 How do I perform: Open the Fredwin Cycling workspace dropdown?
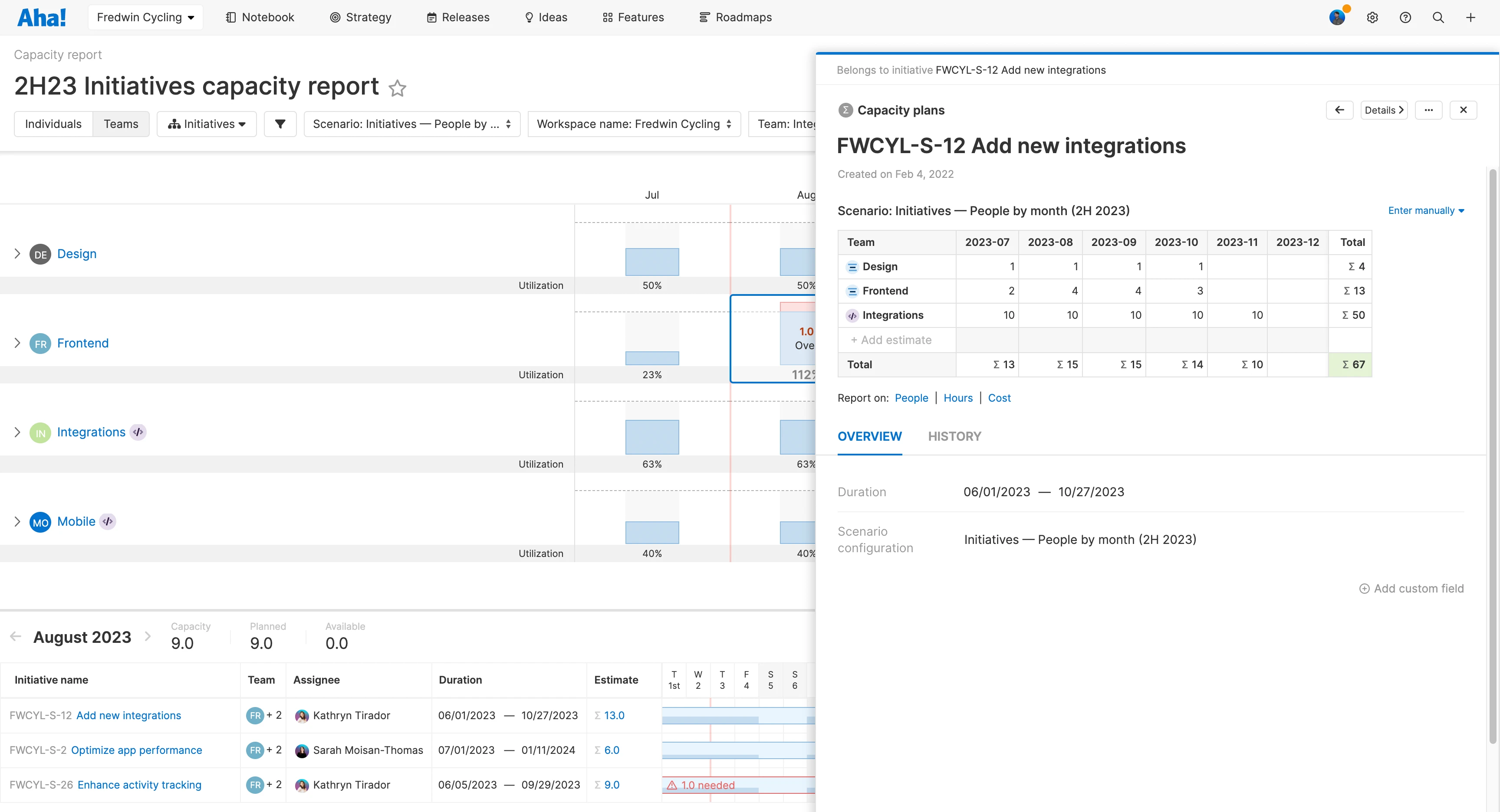[x=145, y=17]
